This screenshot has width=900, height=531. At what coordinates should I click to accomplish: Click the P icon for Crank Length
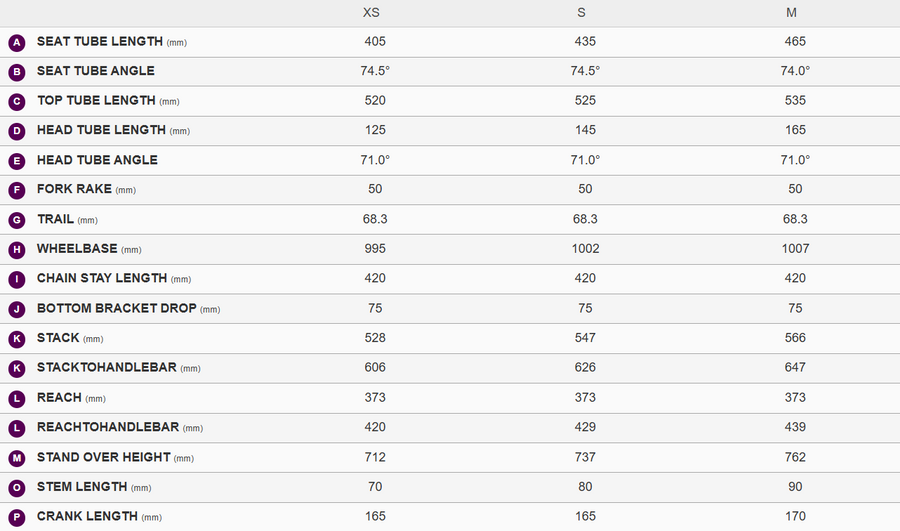[17, 517]
